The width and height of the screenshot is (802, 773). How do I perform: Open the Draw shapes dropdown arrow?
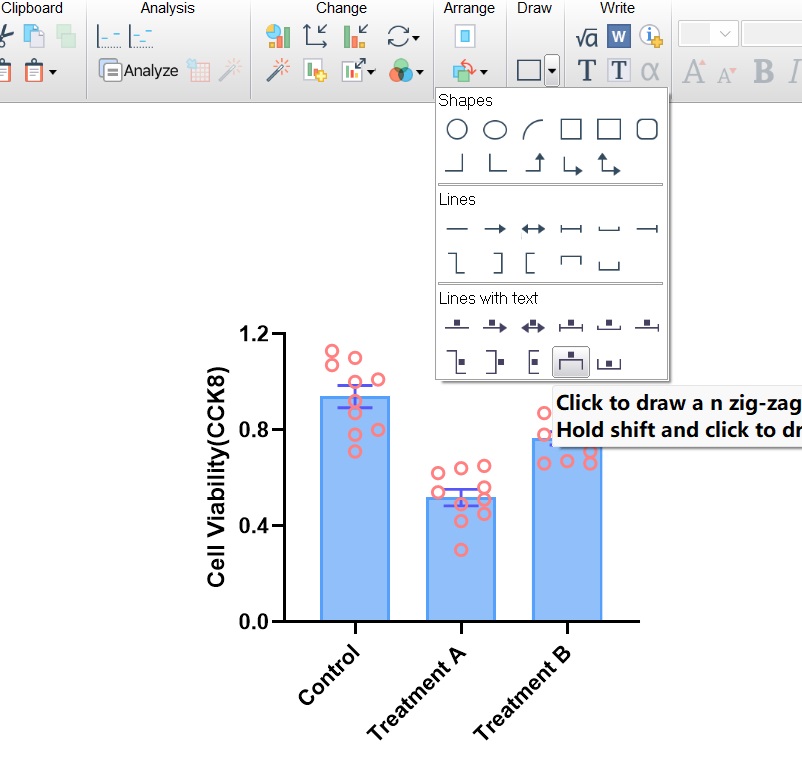[552, 72]
